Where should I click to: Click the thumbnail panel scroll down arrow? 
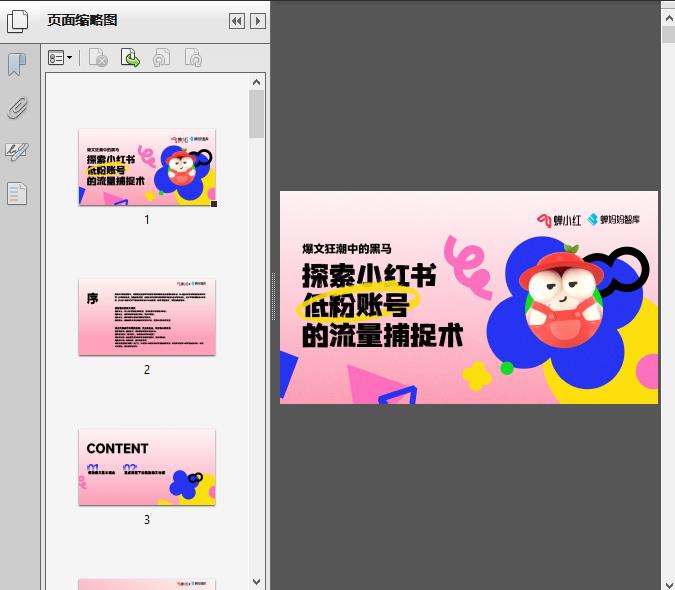point(257,582)
